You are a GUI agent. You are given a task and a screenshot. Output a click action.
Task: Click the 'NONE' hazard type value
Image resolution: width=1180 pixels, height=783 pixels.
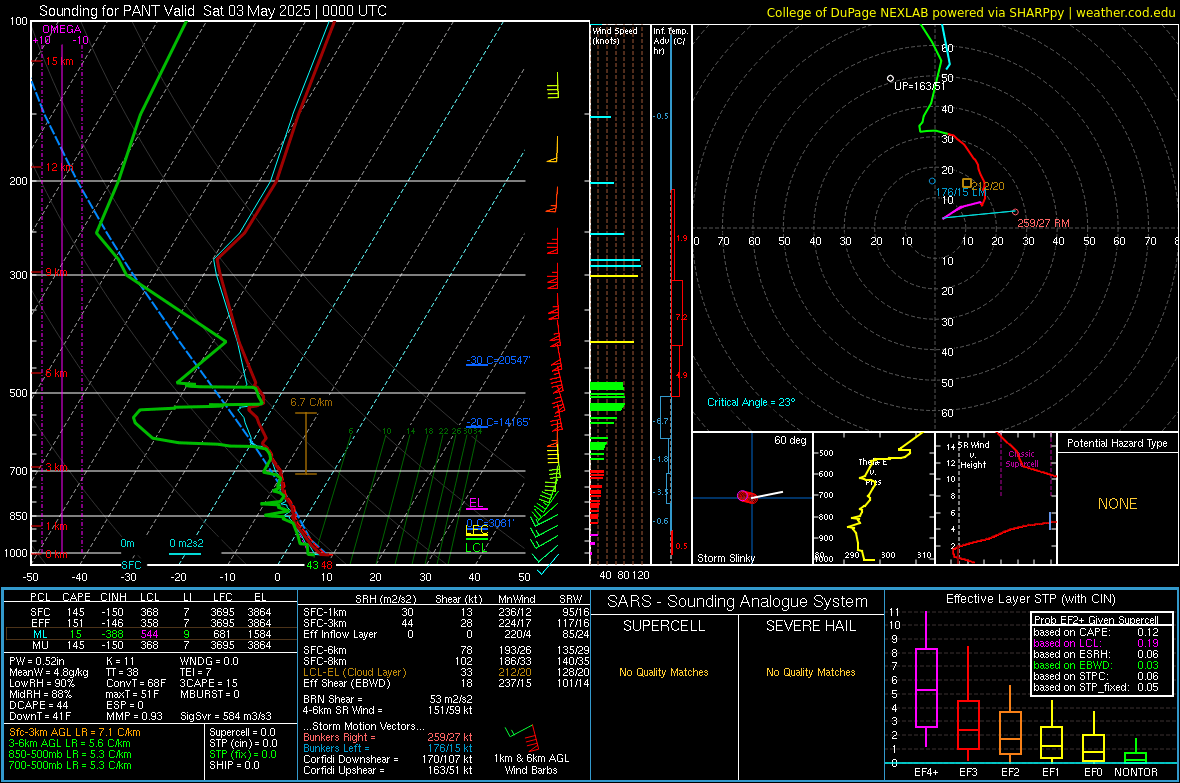click(x=1117, y=504)
